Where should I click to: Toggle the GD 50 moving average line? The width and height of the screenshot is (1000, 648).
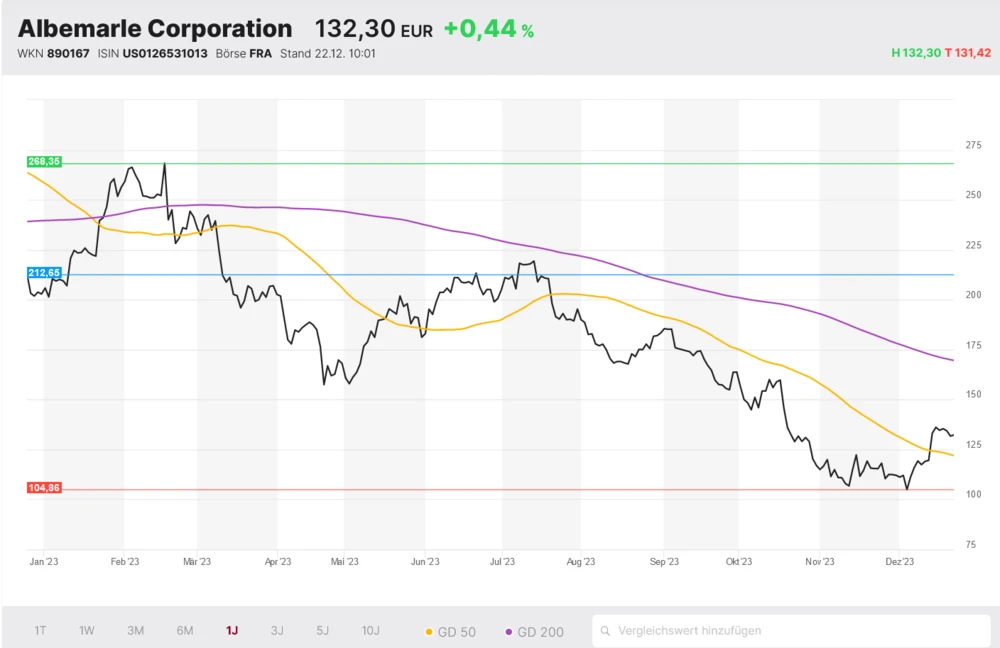tap(451, 631)
